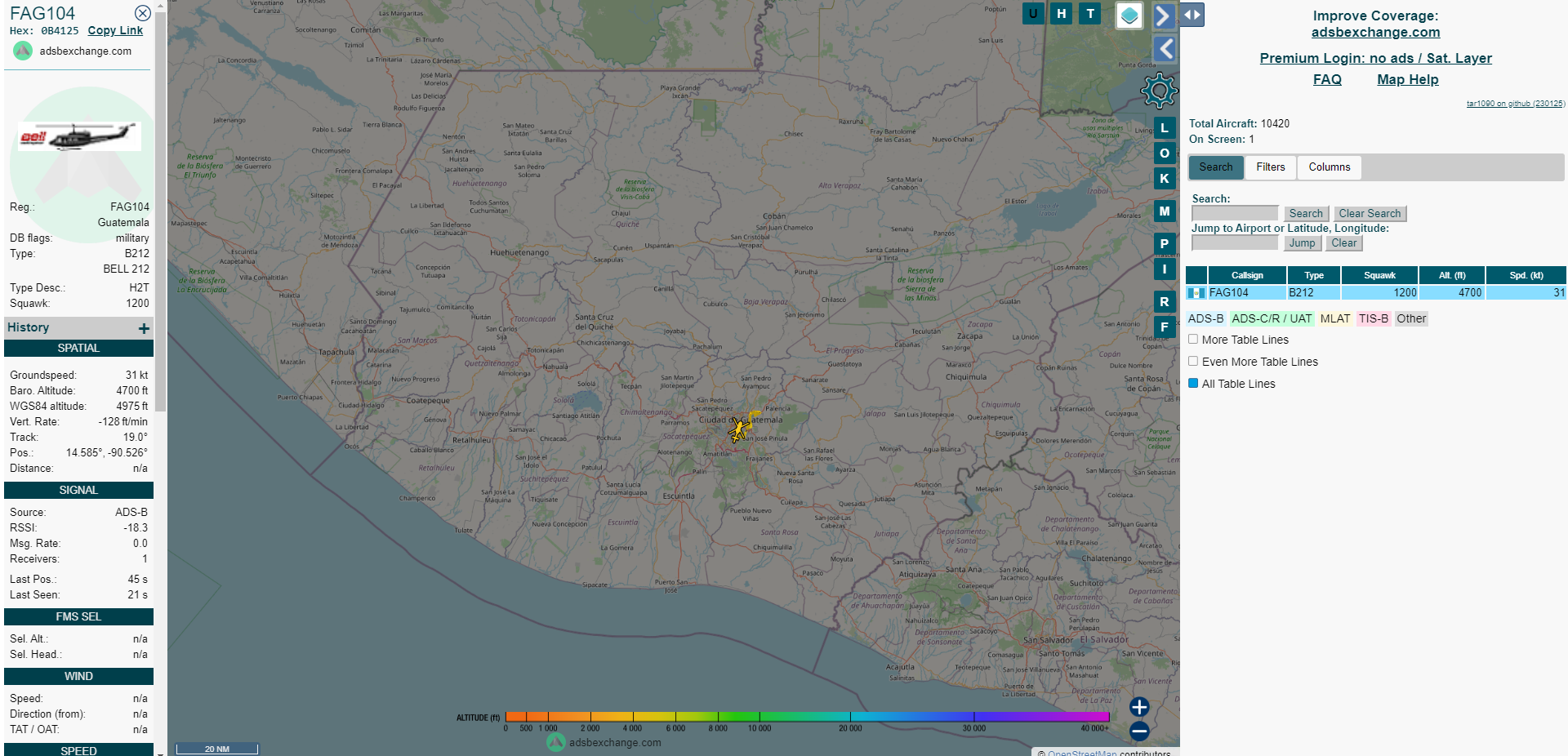This screenshot has height=756, width=1568.
Task: Toggle the L map option
Action: (x=1165, y=128)
